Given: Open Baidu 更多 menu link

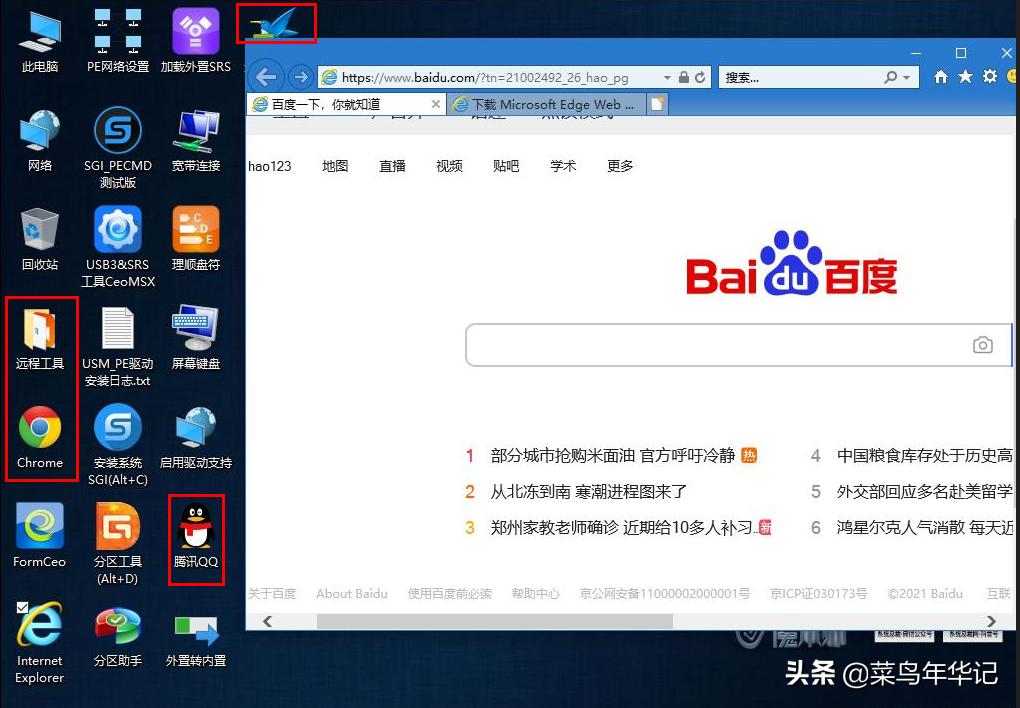Looking at the screenshot, I should coord(620,166).
